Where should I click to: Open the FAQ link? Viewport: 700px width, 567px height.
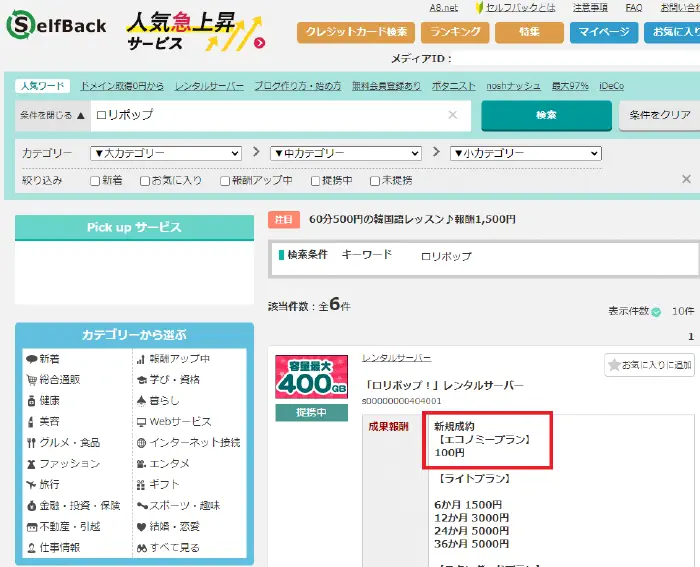(x=634, y=8)
